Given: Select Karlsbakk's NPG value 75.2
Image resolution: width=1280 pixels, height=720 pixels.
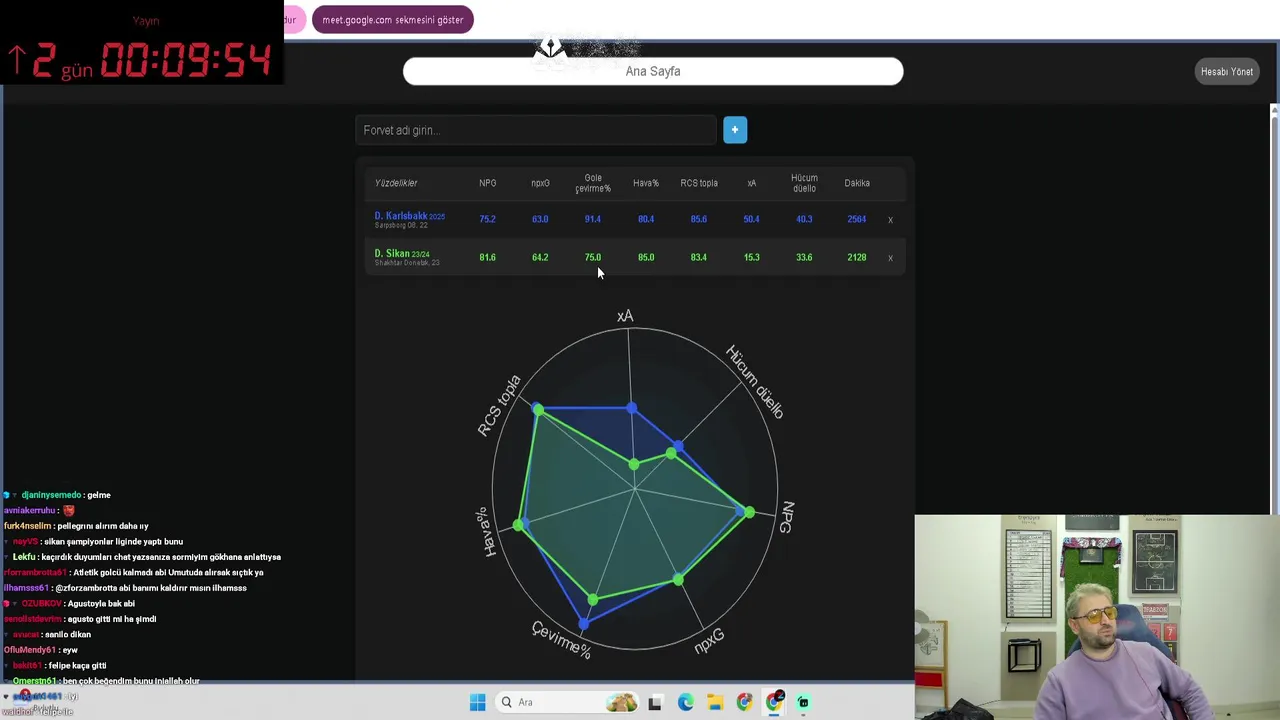Looking at the screenshot, I should click(x=487, y=219).
